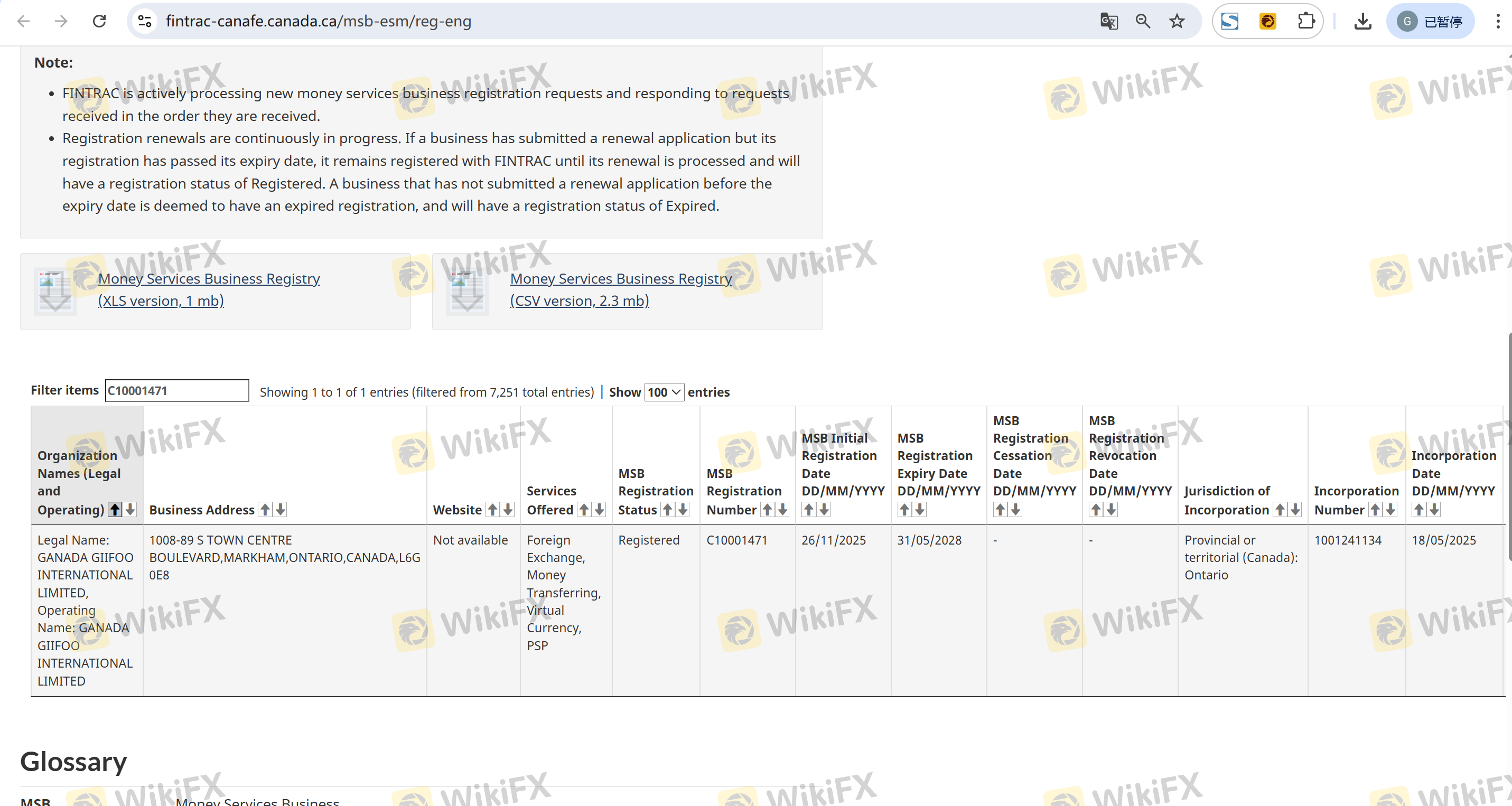Click the browser reload icon
Viewport: 1512px width, 806px height.
[x=99, y=21]
